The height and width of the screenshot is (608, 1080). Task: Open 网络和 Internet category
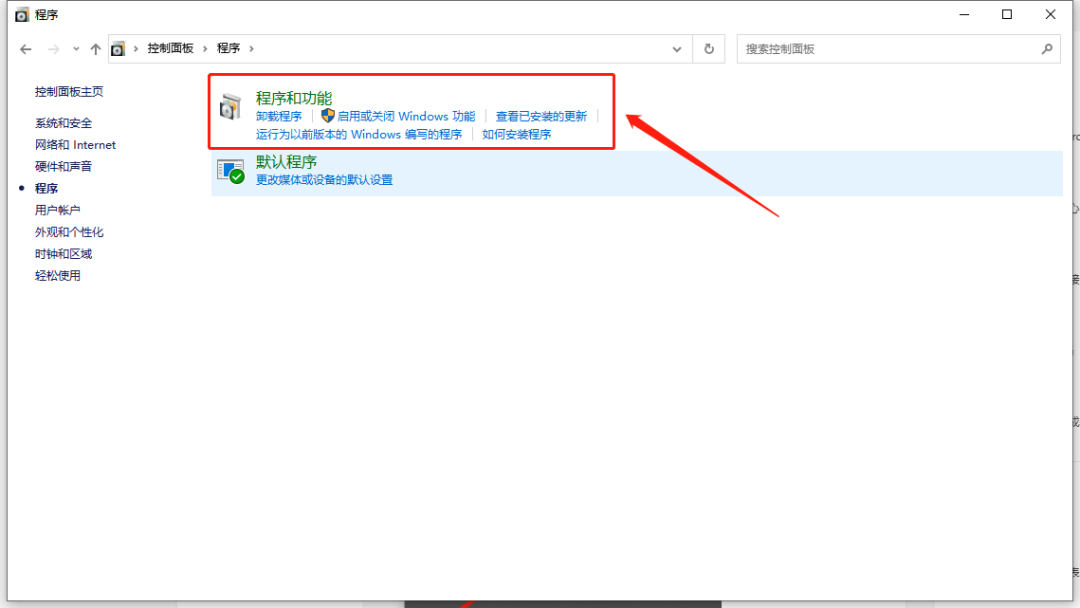tap(75, 145)
